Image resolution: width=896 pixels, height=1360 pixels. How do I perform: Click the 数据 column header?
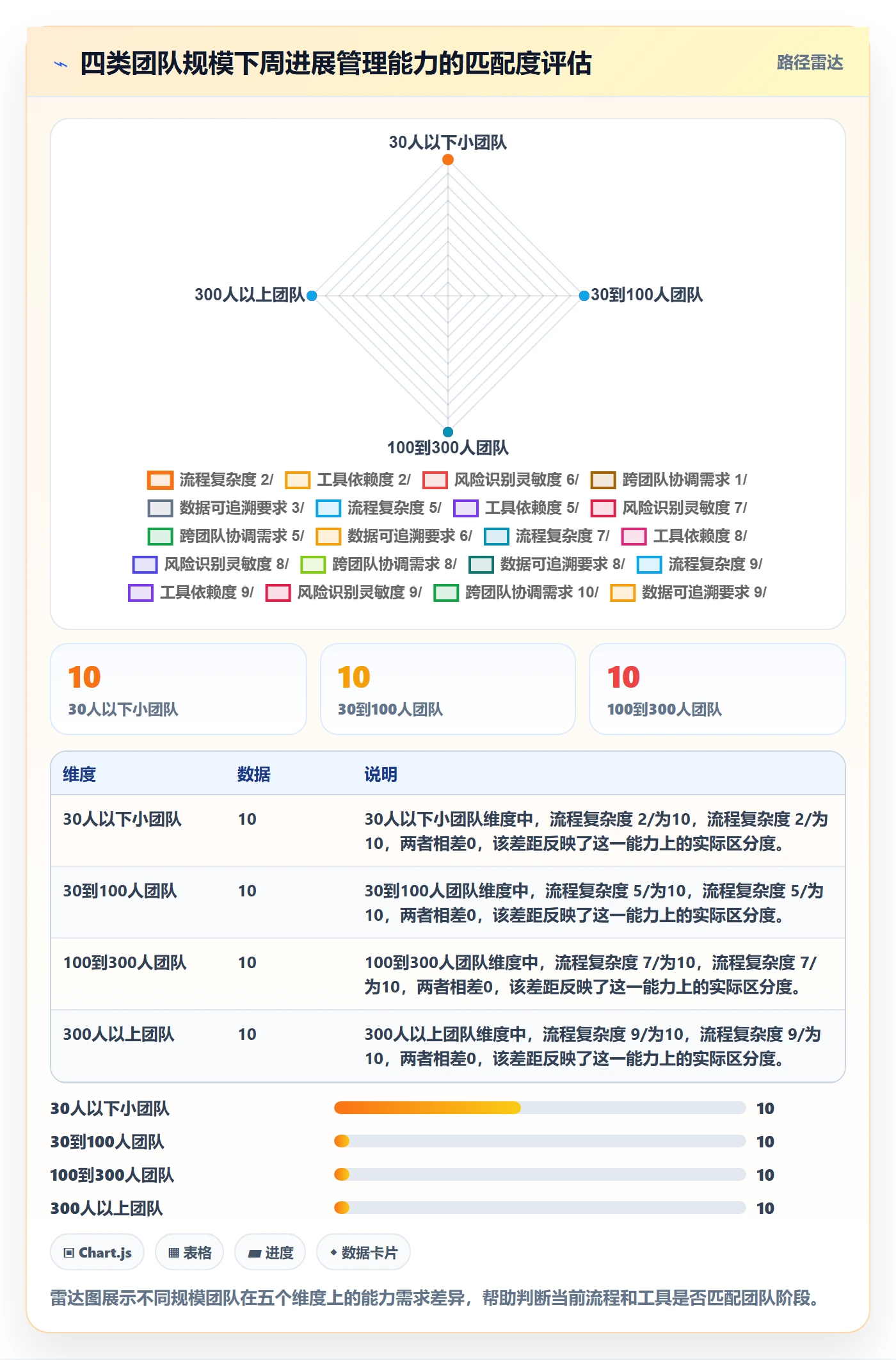pyautogui.click(x=254, y=774)
